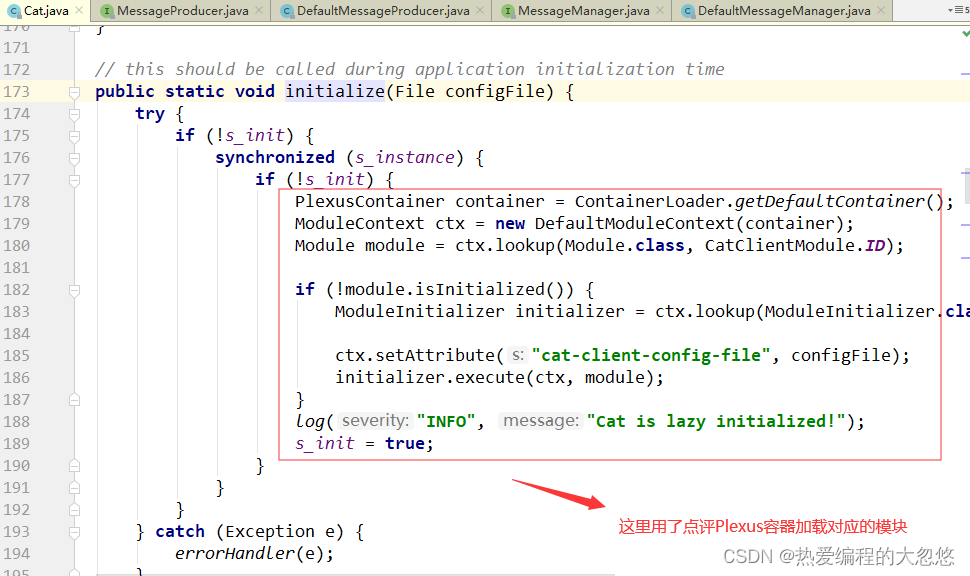The image size is (970, 576).
Task: Fold the if block at line 175
Action: [74, 136]
